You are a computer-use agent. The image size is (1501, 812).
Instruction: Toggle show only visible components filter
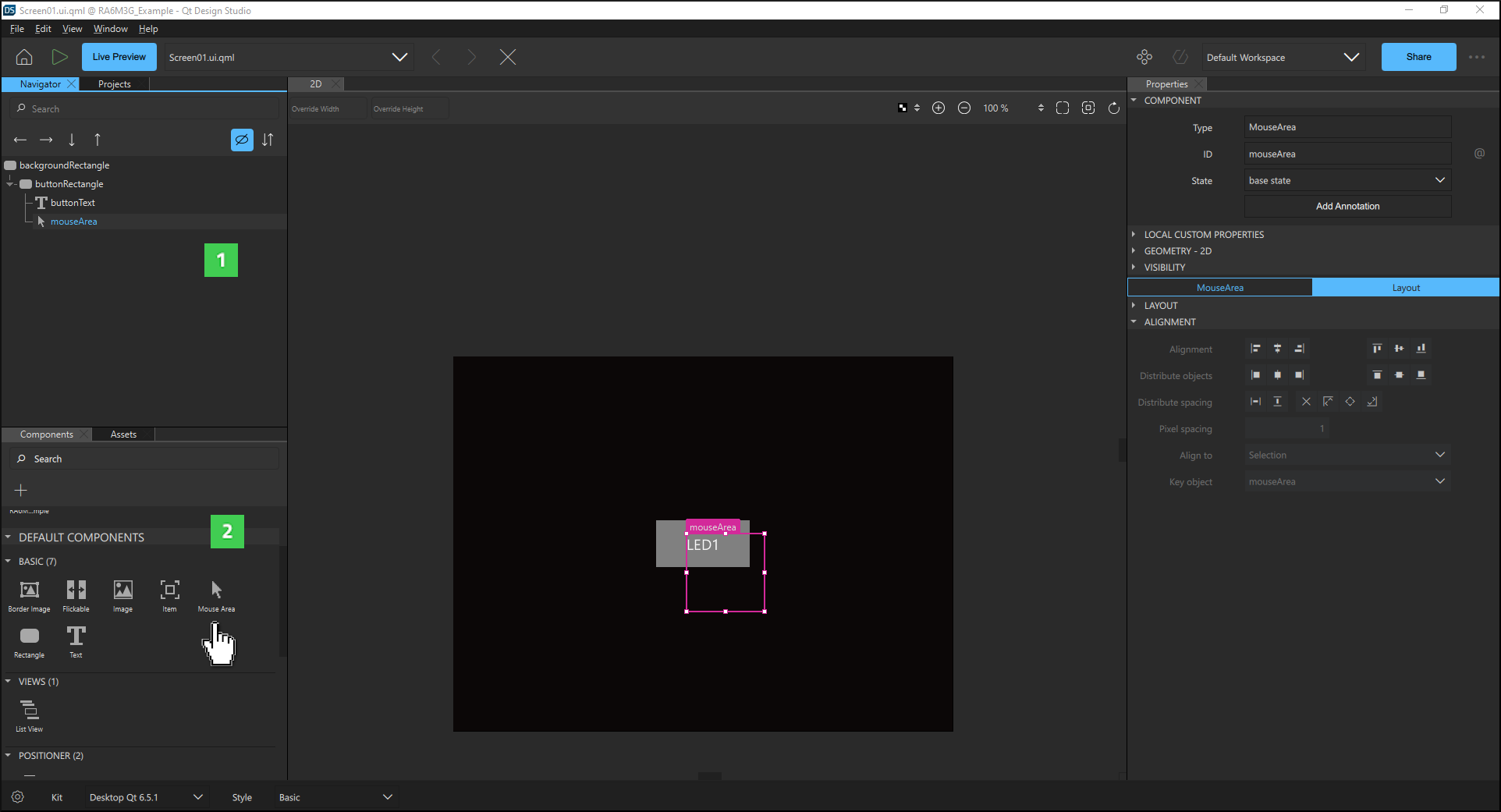click(242, 140)
